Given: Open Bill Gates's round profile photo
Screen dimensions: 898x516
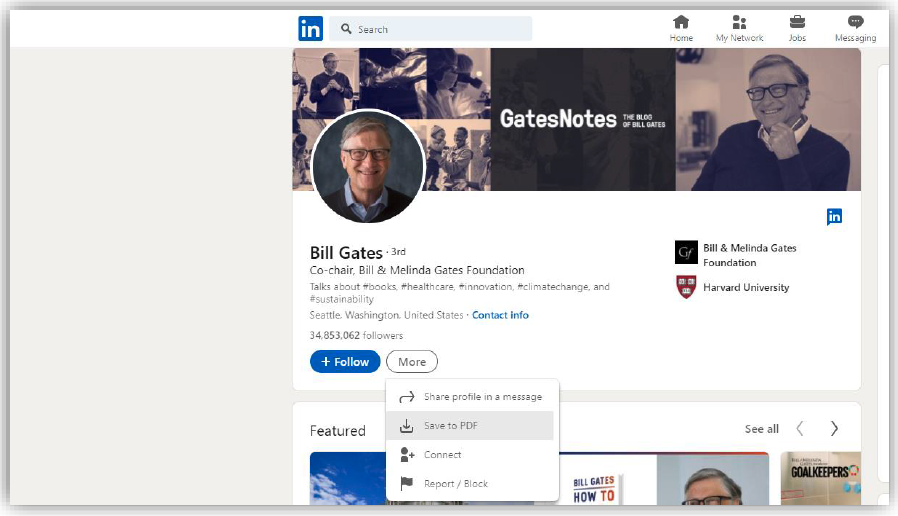Looking at the screenshot, I should click(x=368, y=166).
